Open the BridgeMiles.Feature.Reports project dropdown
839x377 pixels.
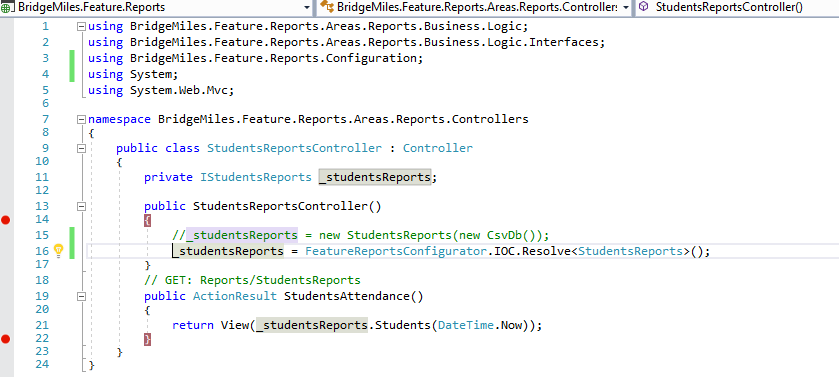pyautogui.click(x=307, y=7)
